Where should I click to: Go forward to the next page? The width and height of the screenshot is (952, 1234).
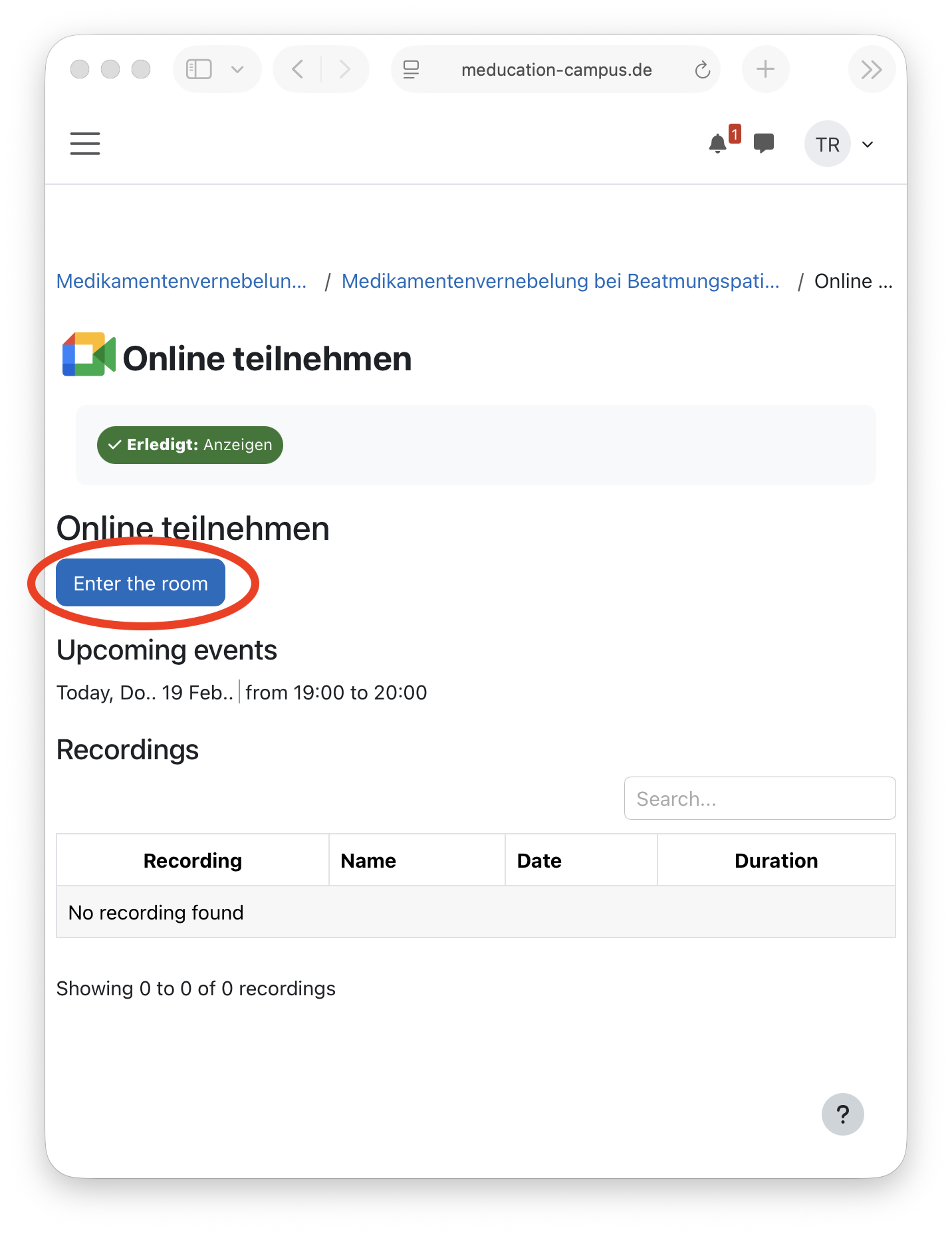tap(344, 69)
